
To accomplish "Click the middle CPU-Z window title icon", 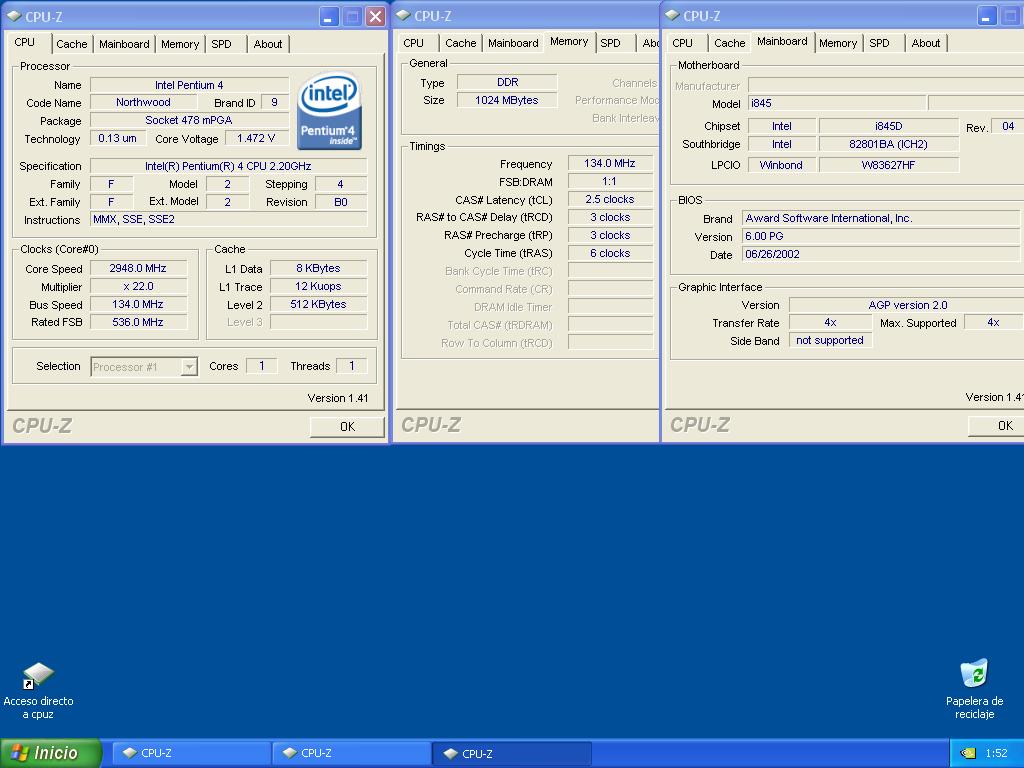I will [403, 16].
